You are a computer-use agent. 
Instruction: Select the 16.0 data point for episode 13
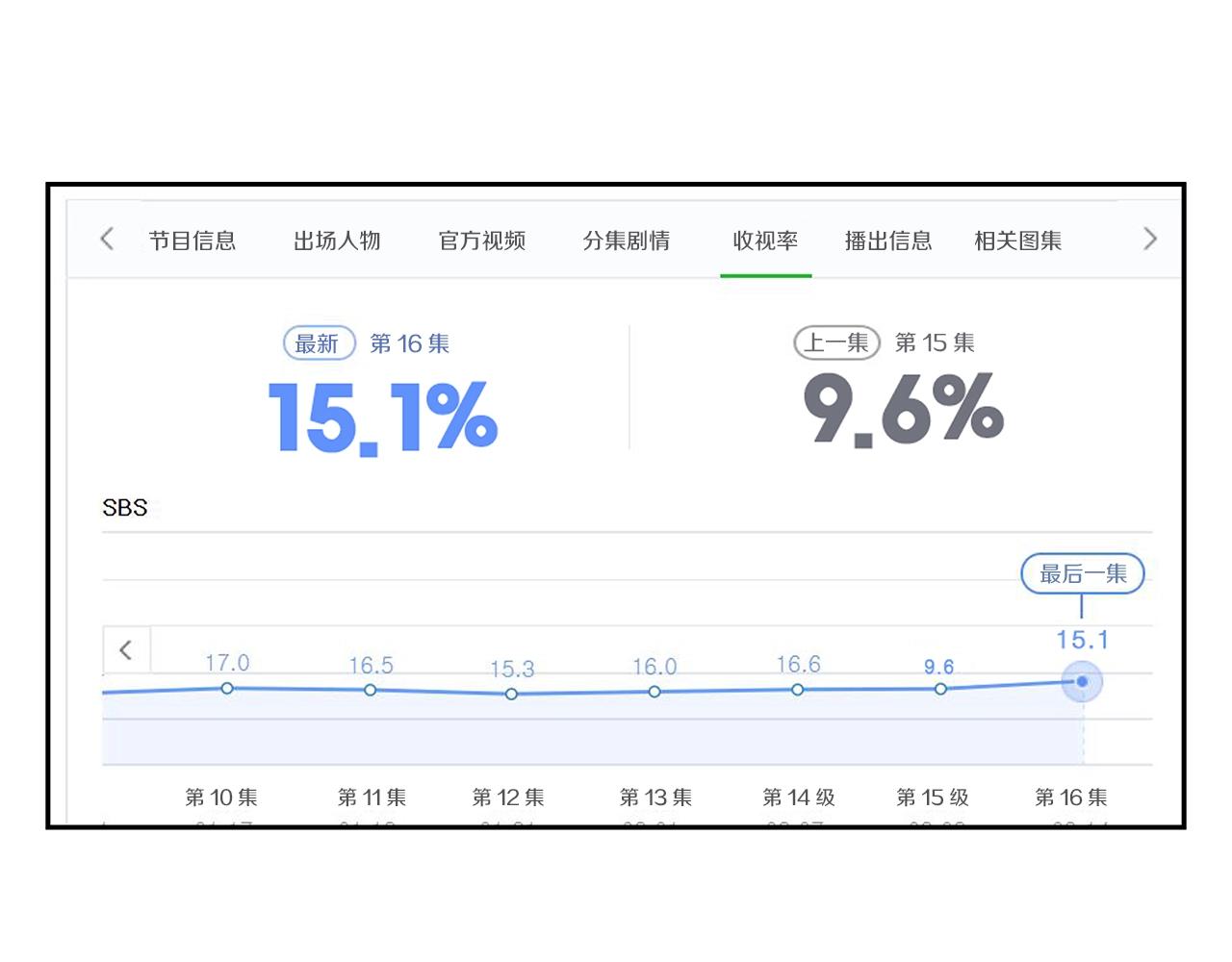pos(654,692)
